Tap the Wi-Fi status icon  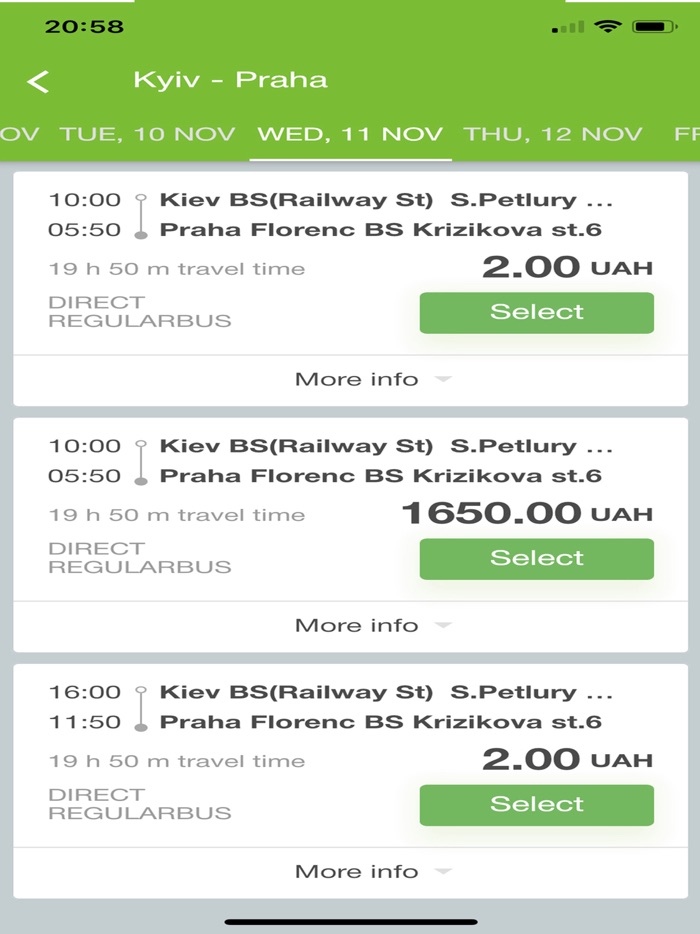607,27
